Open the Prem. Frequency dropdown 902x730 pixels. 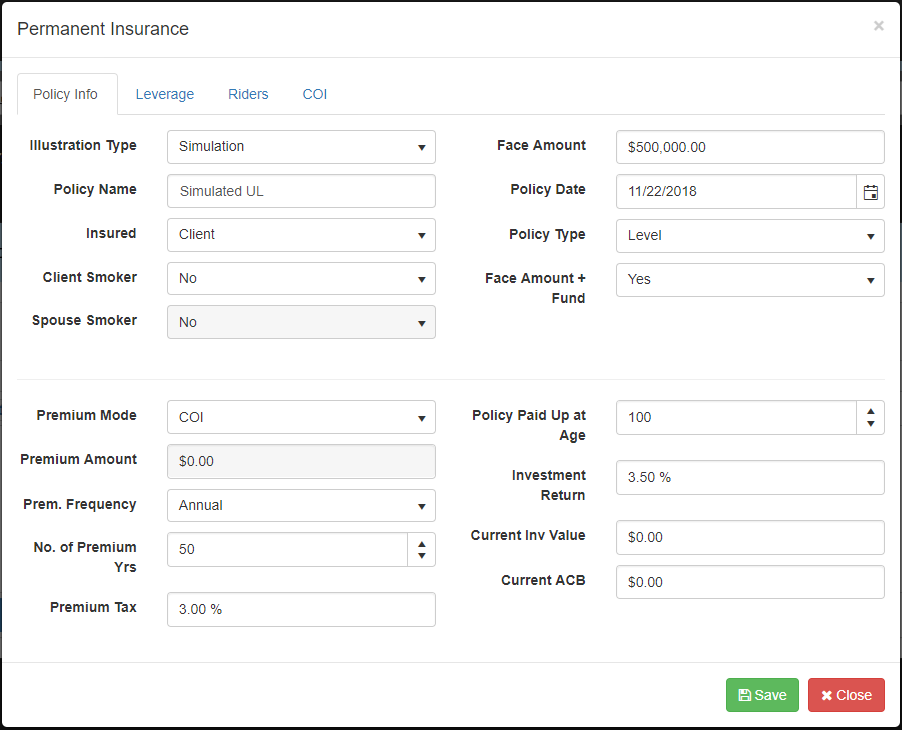(x=301, y=505)
